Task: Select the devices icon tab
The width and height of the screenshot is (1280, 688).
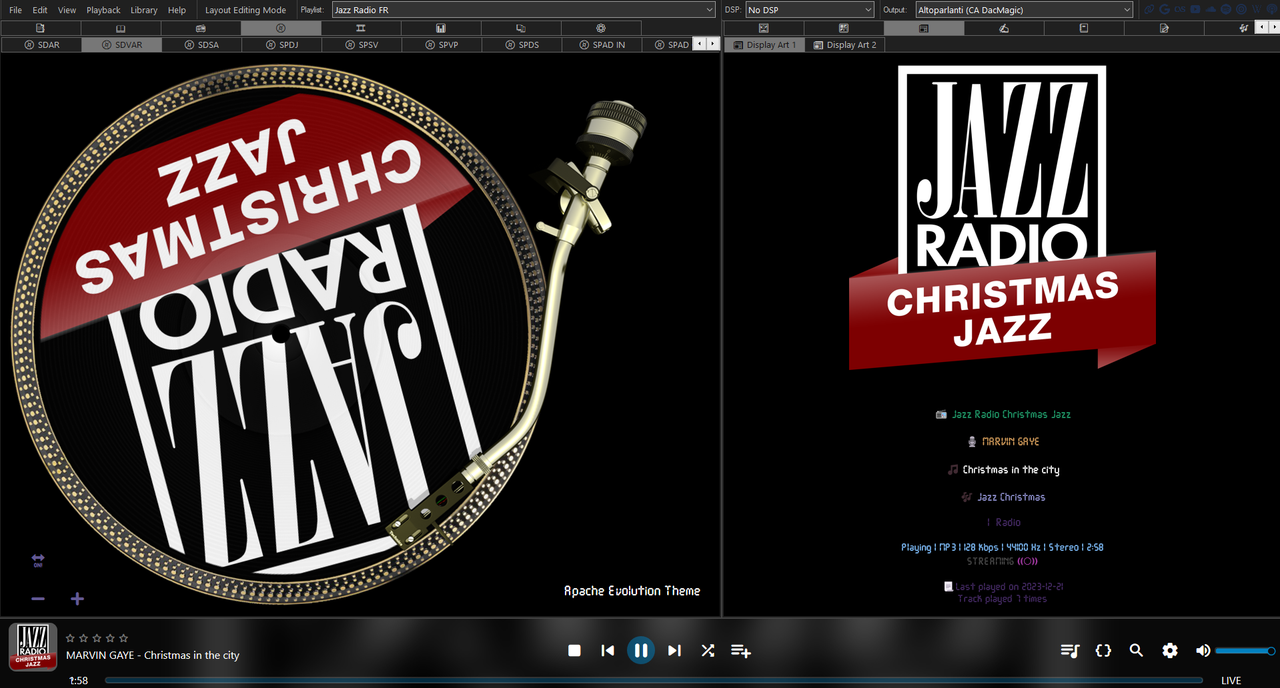Action: pos(520,28)
